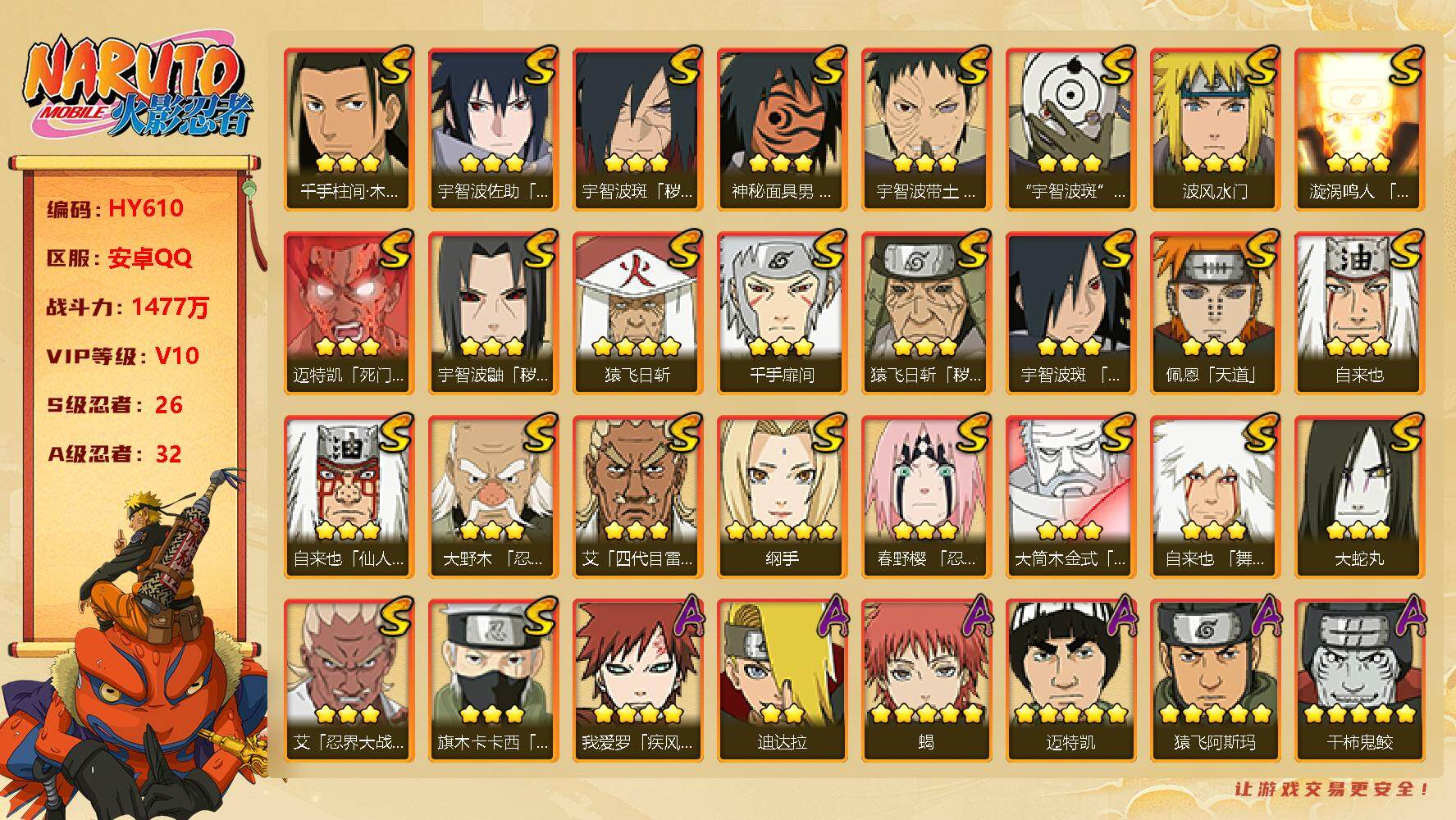This screenshot has width=1456, height=820.
Task: Click the 猿飞阿斯玛 character card
Action: [x=1215, y=680]
